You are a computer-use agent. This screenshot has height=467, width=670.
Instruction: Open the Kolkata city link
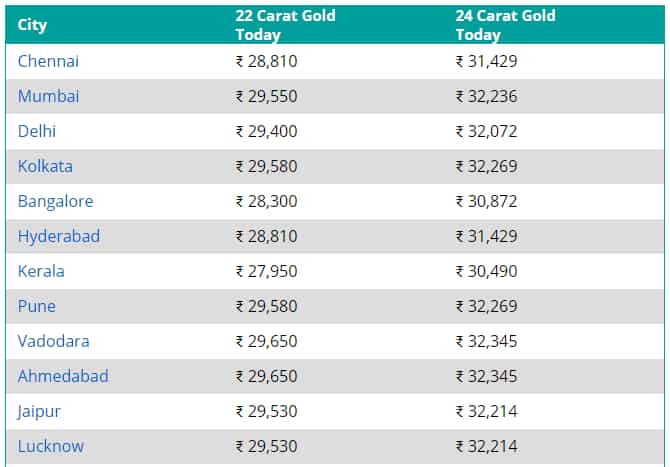pyautogui.click(x=45, y=166)
